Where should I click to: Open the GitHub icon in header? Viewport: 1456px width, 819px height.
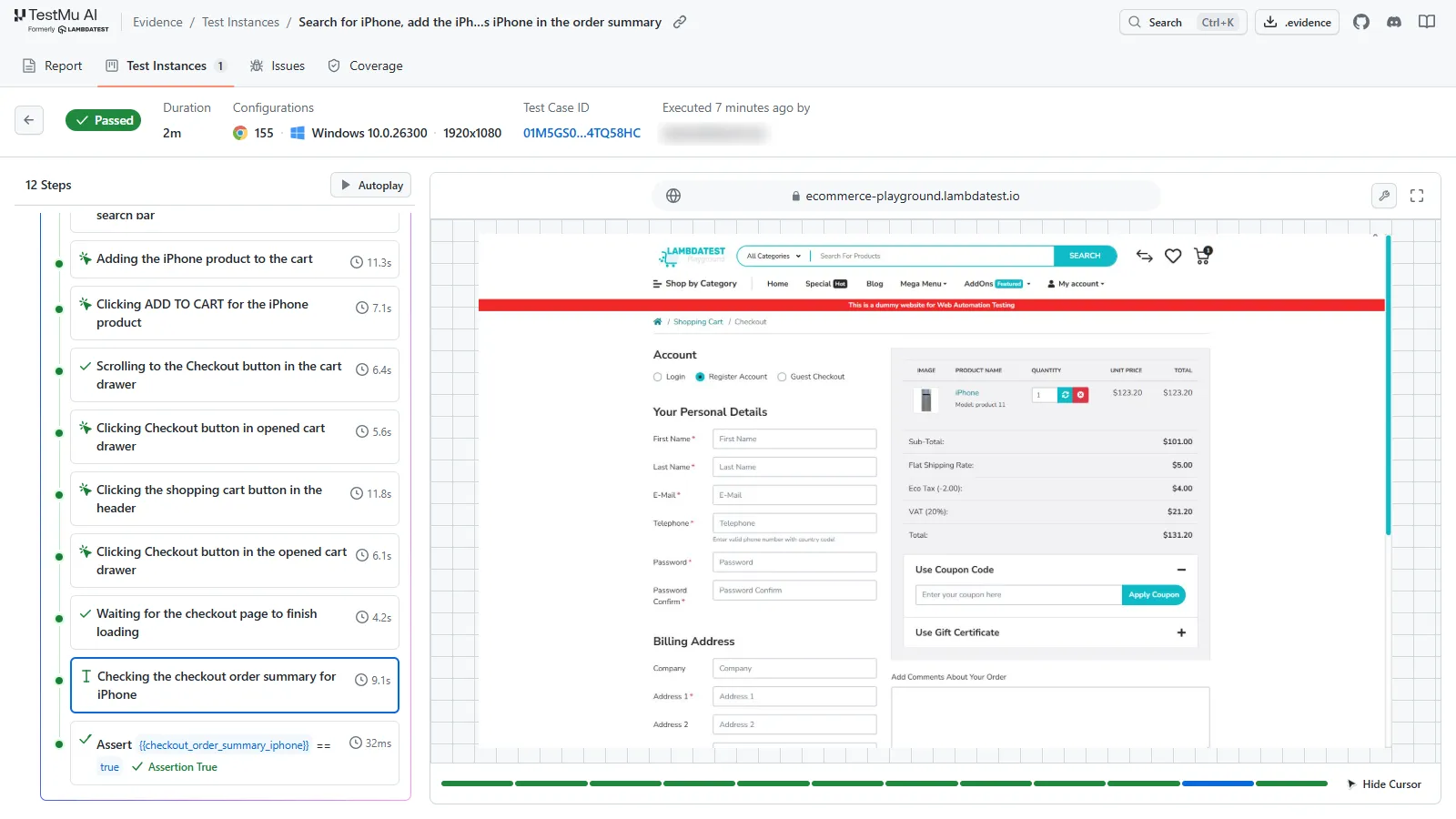[x=1361, y=22]
